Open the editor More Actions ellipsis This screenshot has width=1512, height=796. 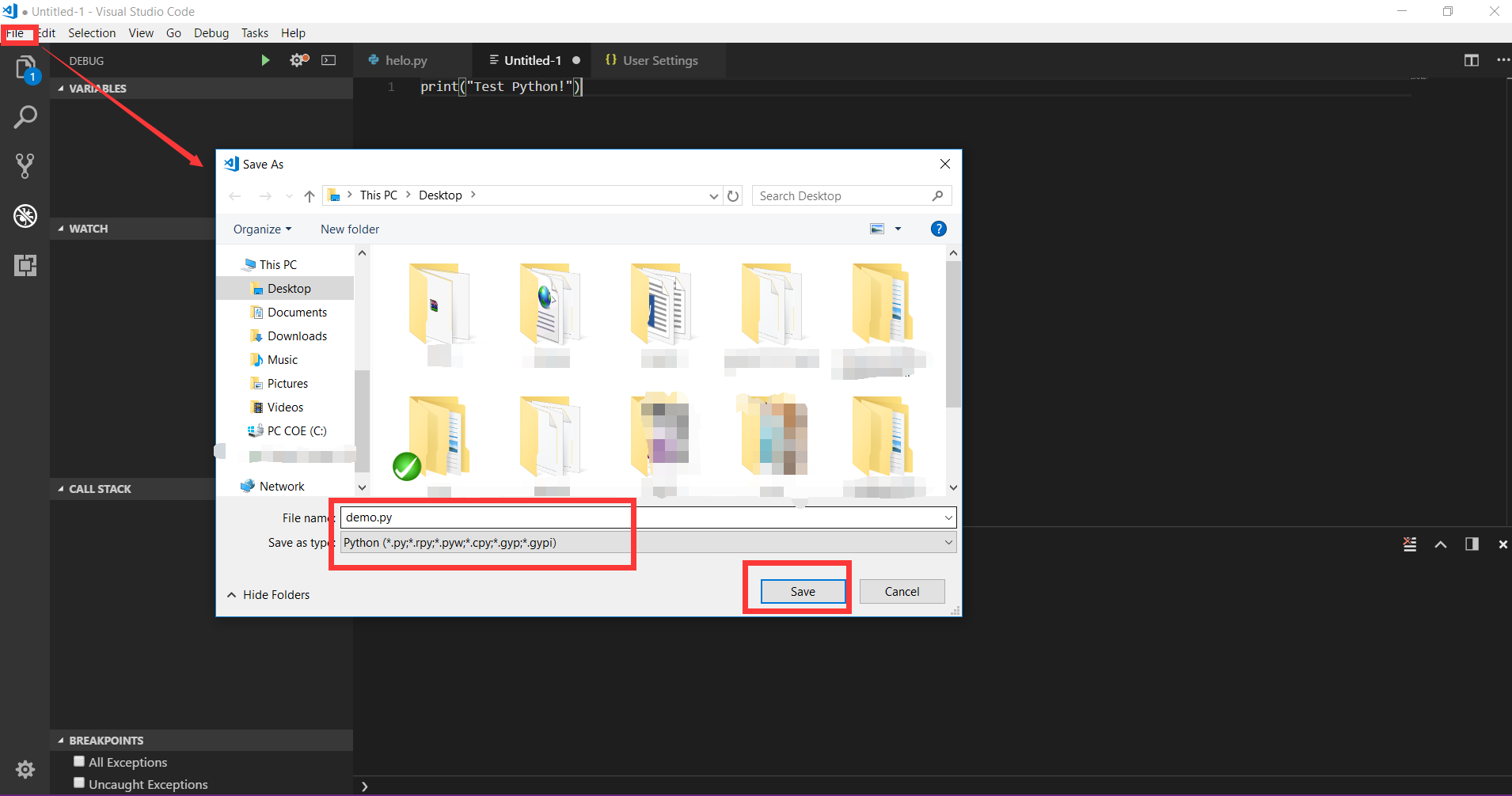[1503, 60]
